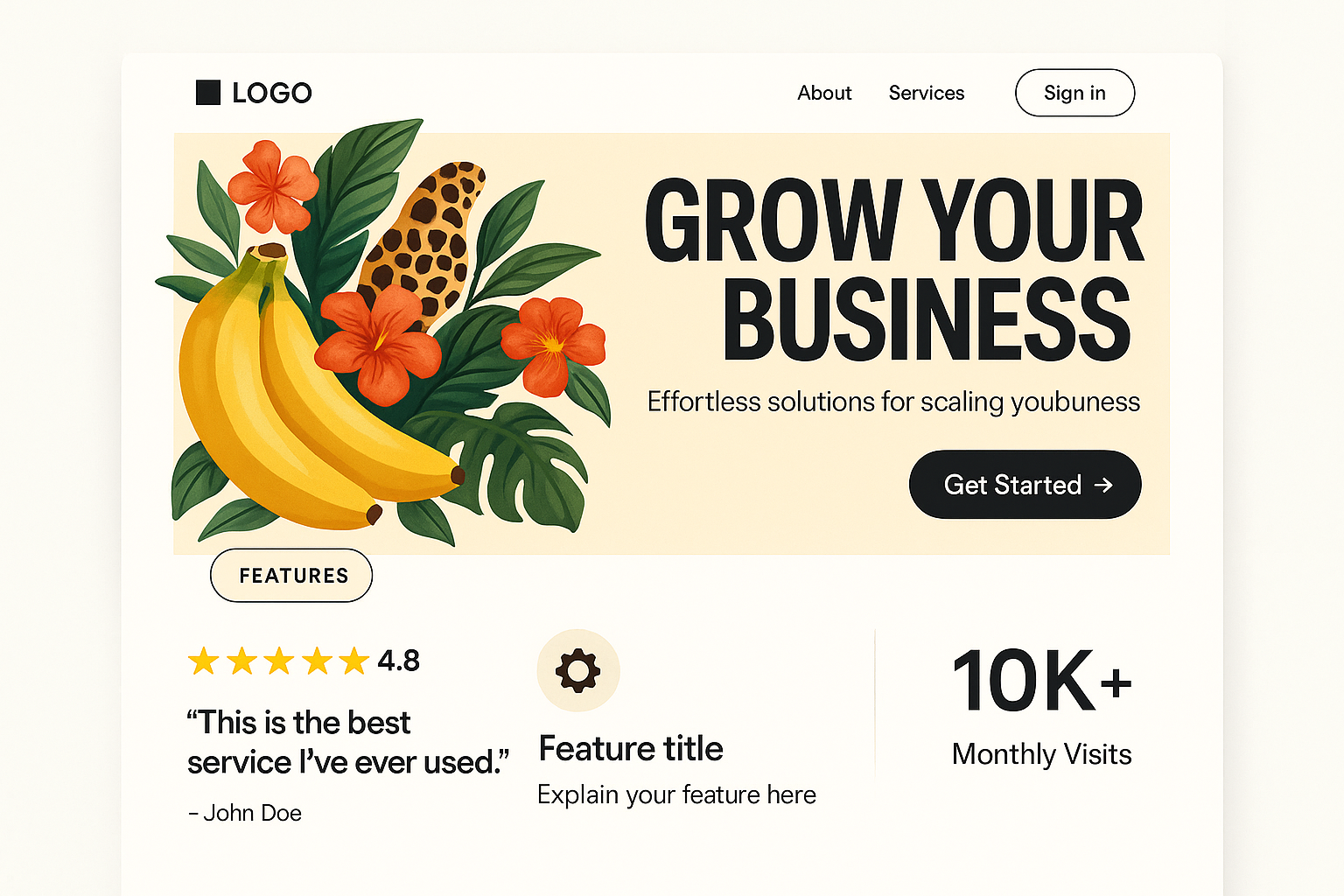Click the LOGO text in header
This screenshot has width=1344, height=896.
coord(272,93)
